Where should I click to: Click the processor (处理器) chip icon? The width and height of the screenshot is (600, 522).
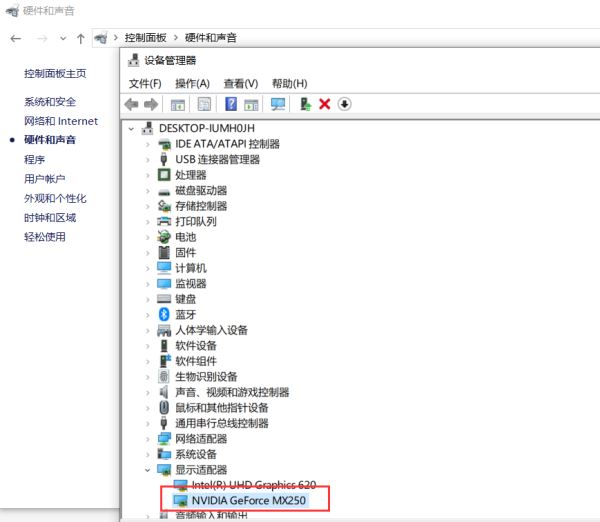pyautogui.click(x=164, y=175)
